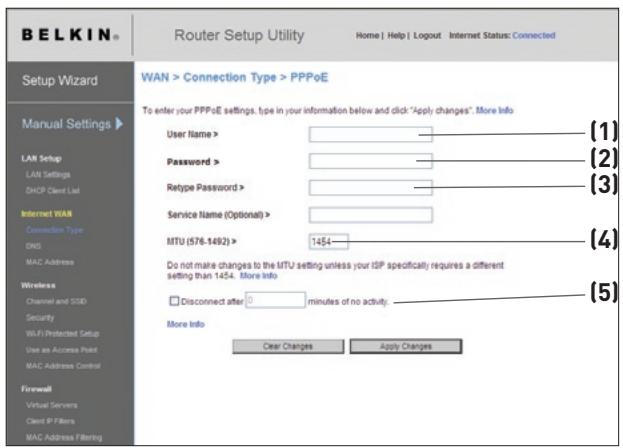Click the Retype Password field
Viewport: 623px width, 448px height.
[x=370, y=187]
